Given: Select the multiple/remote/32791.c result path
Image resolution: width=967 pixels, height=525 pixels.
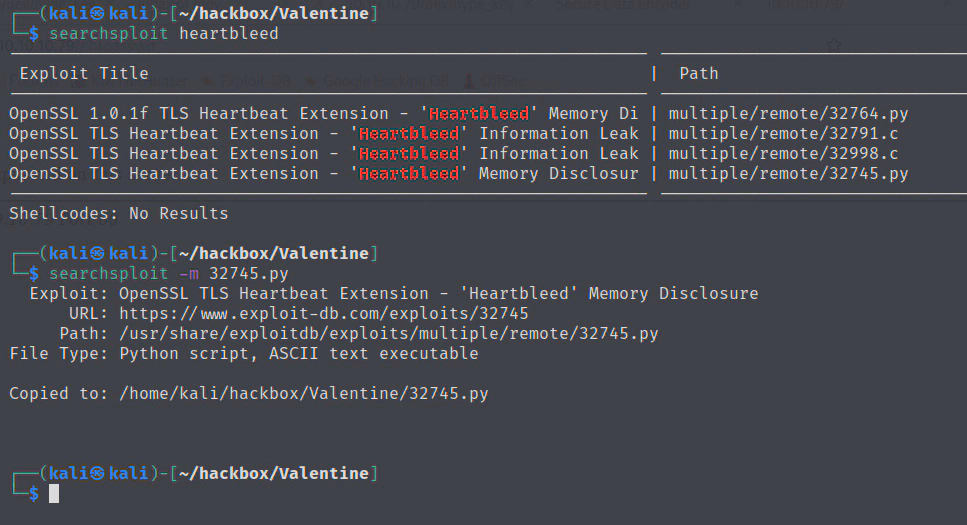Looking at the screenshot, I should (x=782, y=133).
